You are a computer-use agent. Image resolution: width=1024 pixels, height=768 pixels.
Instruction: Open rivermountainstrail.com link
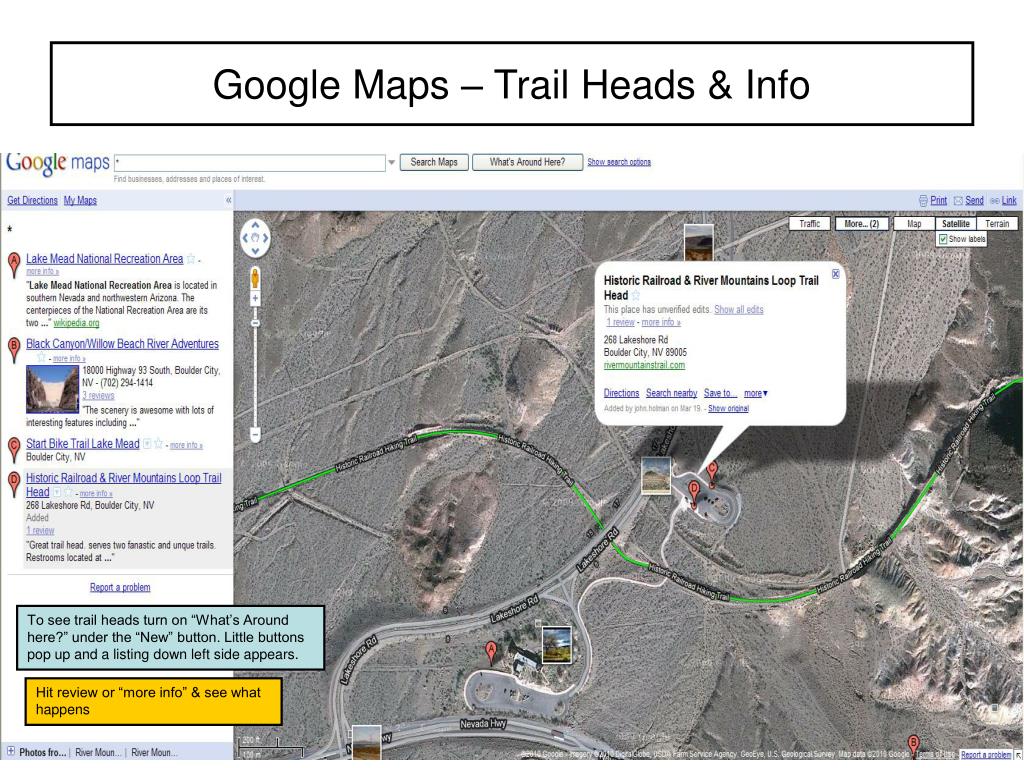pyautogui.click(x=644, y=365)
